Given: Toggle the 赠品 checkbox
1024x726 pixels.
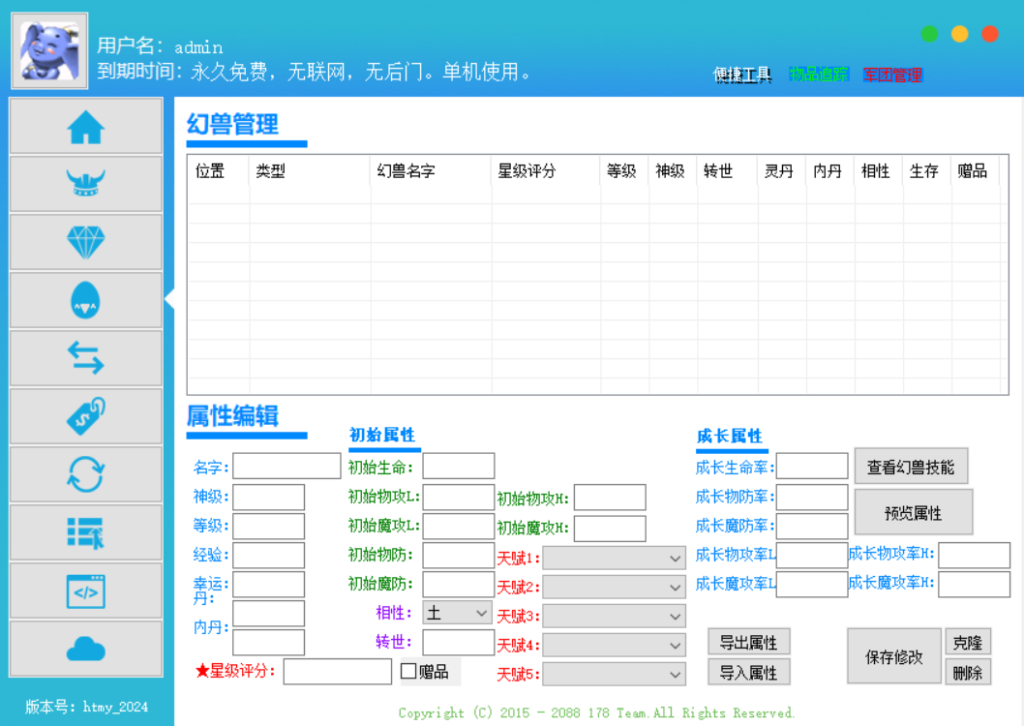Looking at the screenshot, I should (x=408, y=671).
